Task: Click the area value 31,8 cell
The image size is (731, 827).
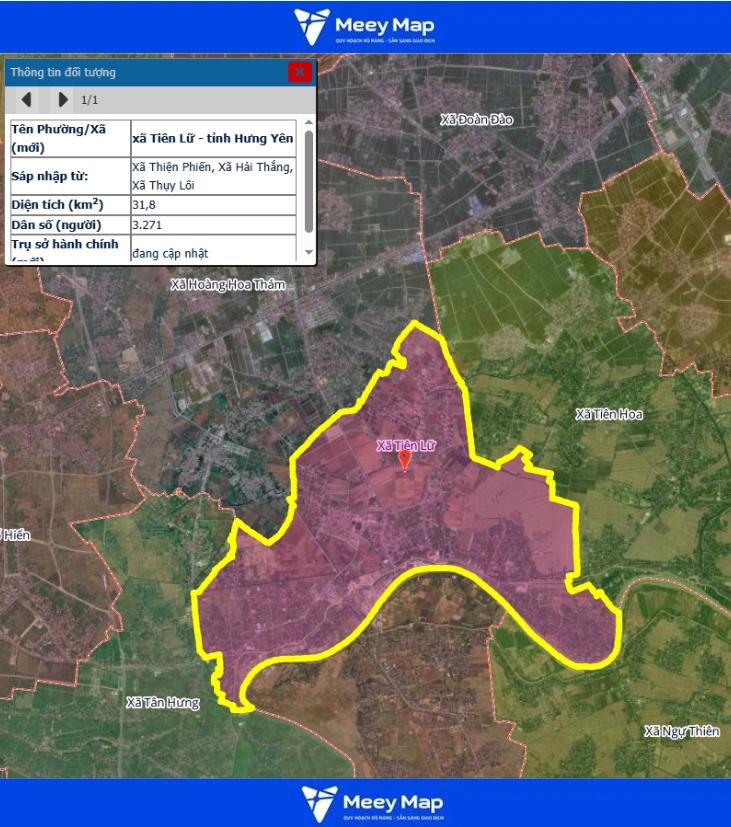Action: 213,204
